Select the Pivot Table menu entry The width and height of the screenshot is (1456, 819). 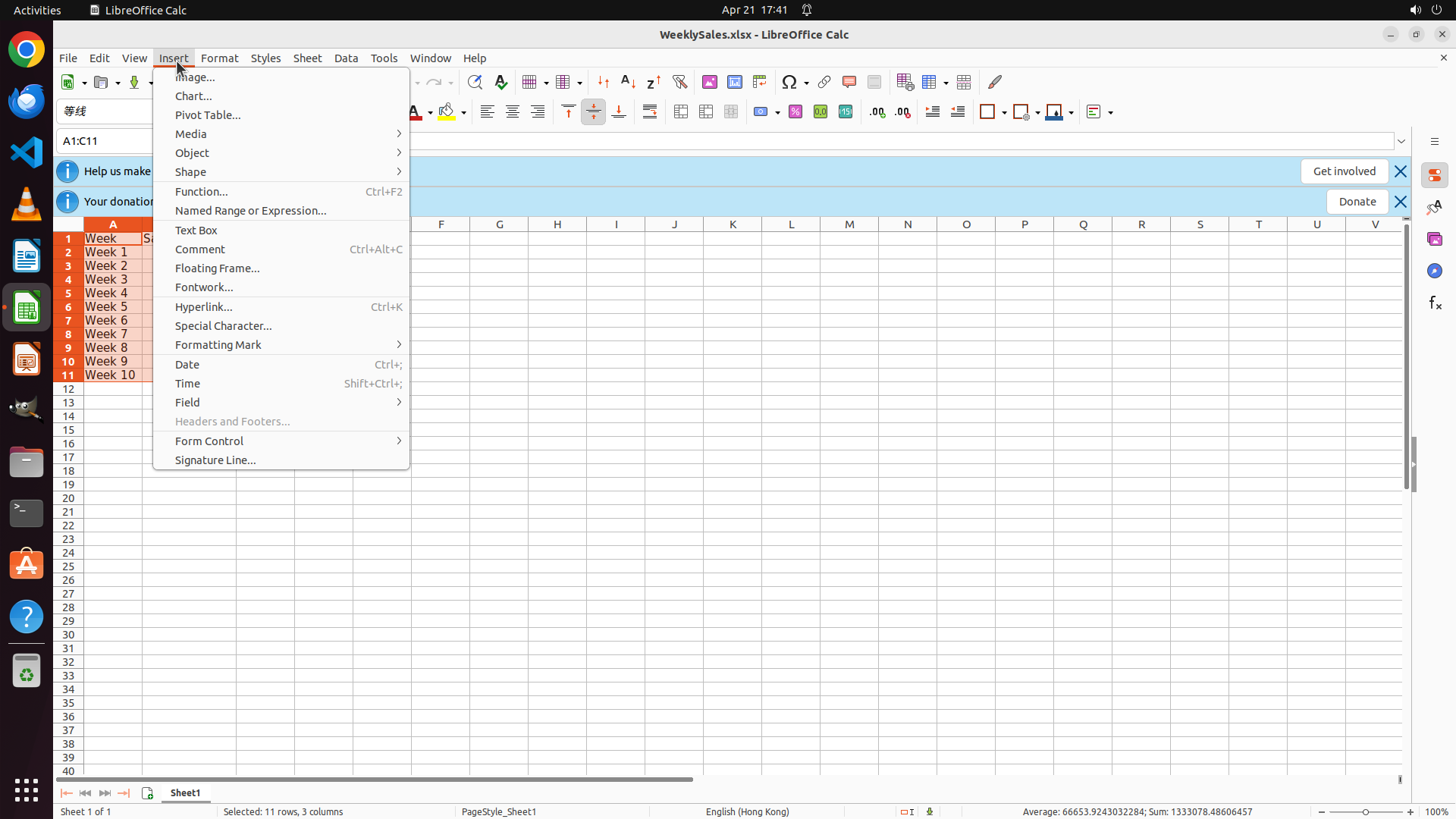click(x=208, y=115)
